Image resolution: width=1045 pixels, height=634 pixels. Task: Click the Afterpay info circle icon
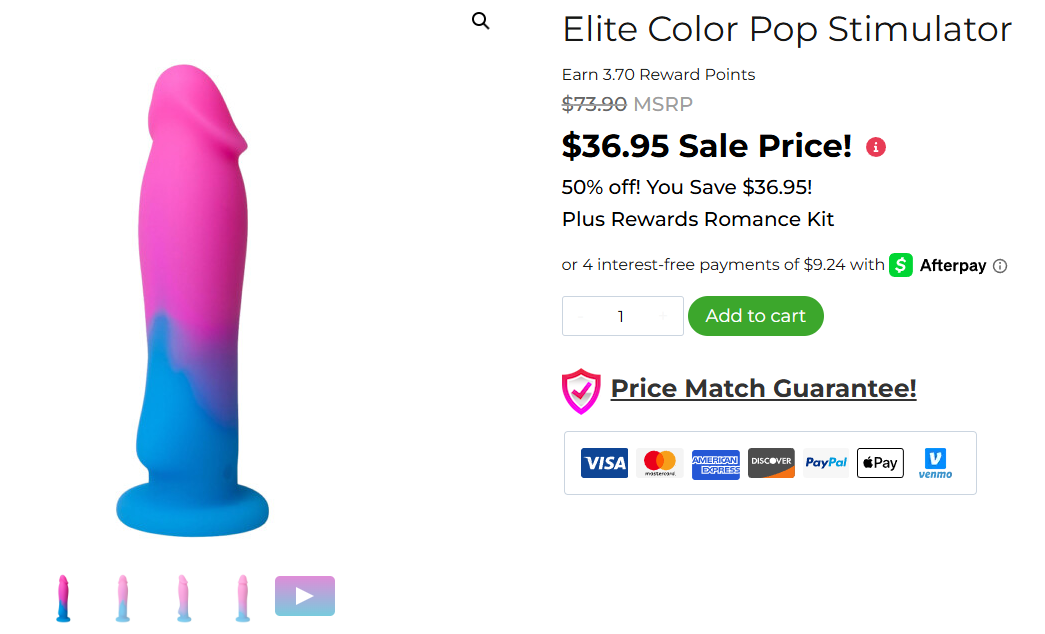click(1000, 266)
